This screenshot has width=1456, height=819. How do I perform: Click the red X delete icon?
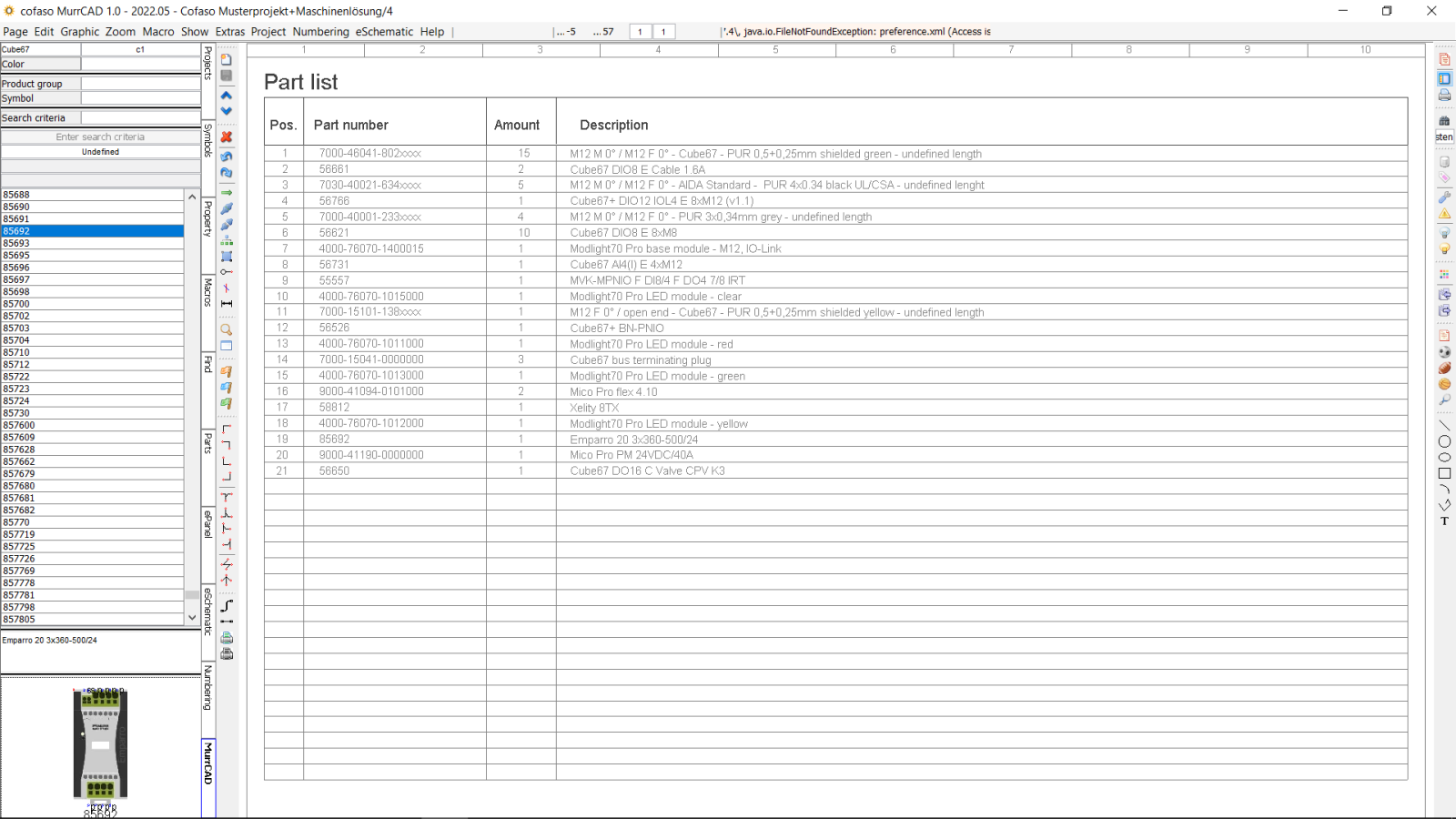[227, 137]
